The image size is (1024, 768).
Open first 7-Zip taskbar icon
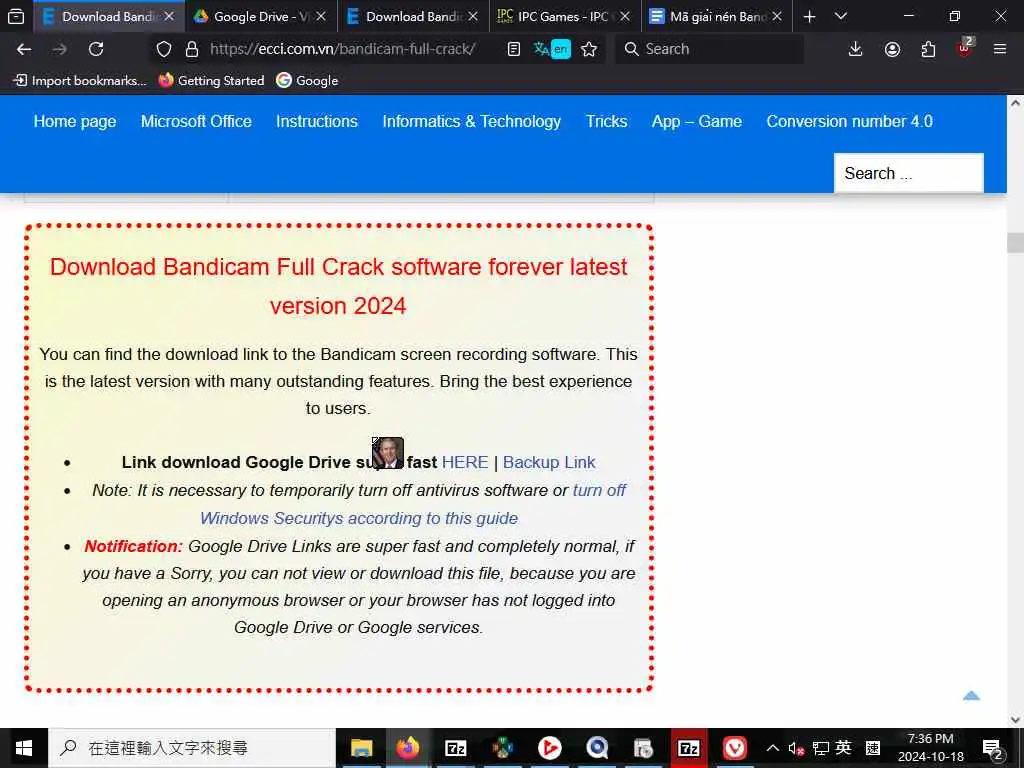(455, 748)
